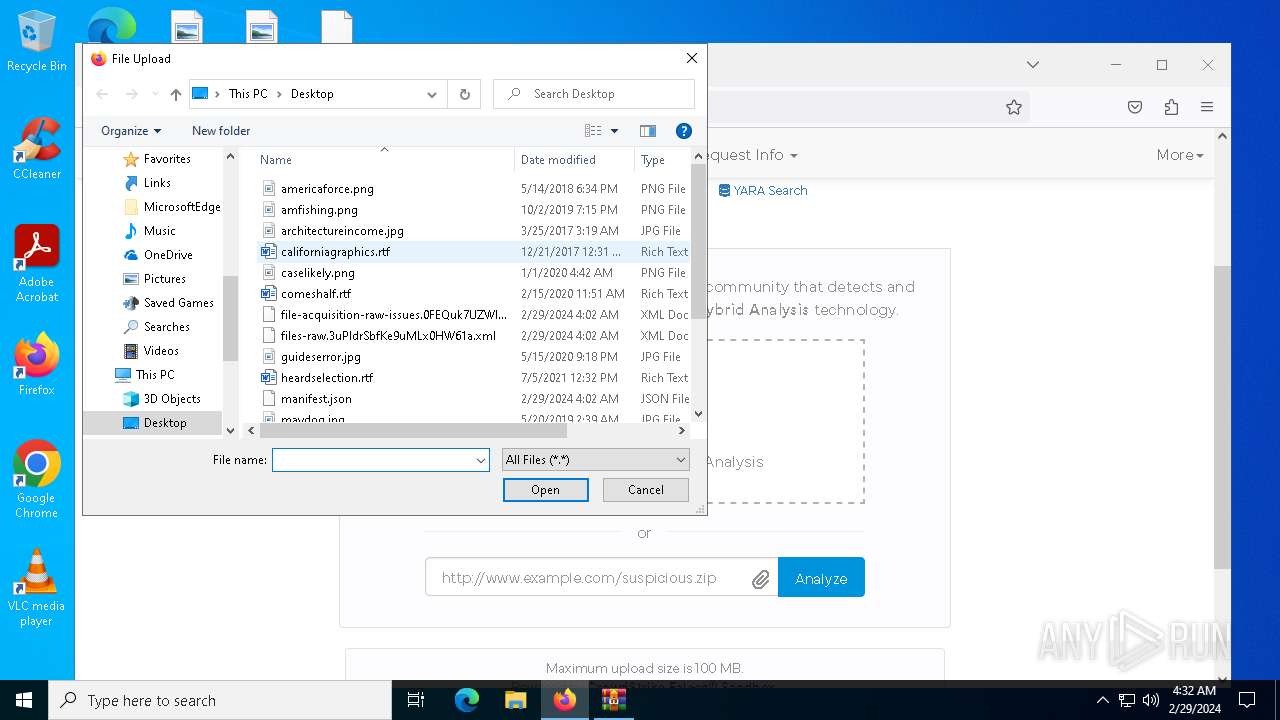The image size is (1280, 720).
Task: Switch to Firefox taskbar button
Action: (565, 700)
